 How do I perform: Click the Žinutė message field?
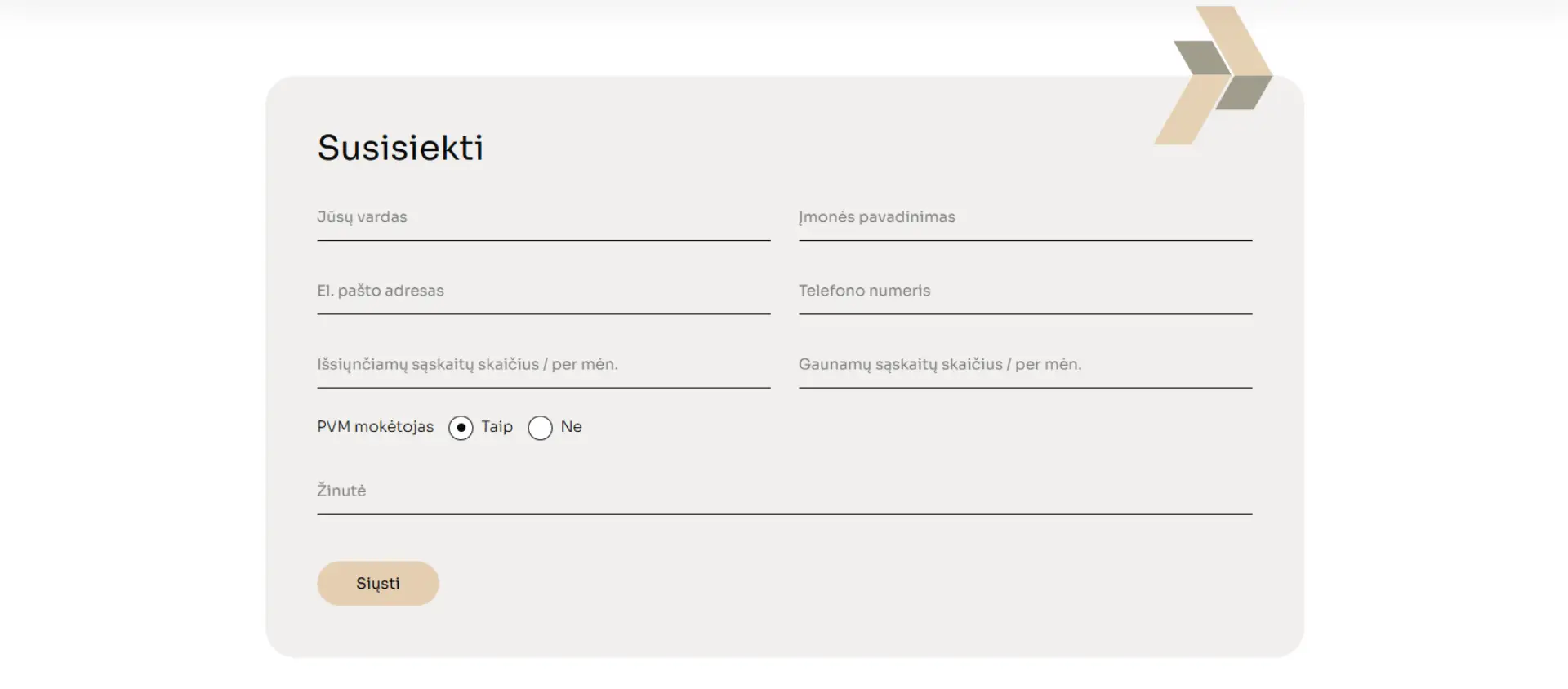point(784,491)
